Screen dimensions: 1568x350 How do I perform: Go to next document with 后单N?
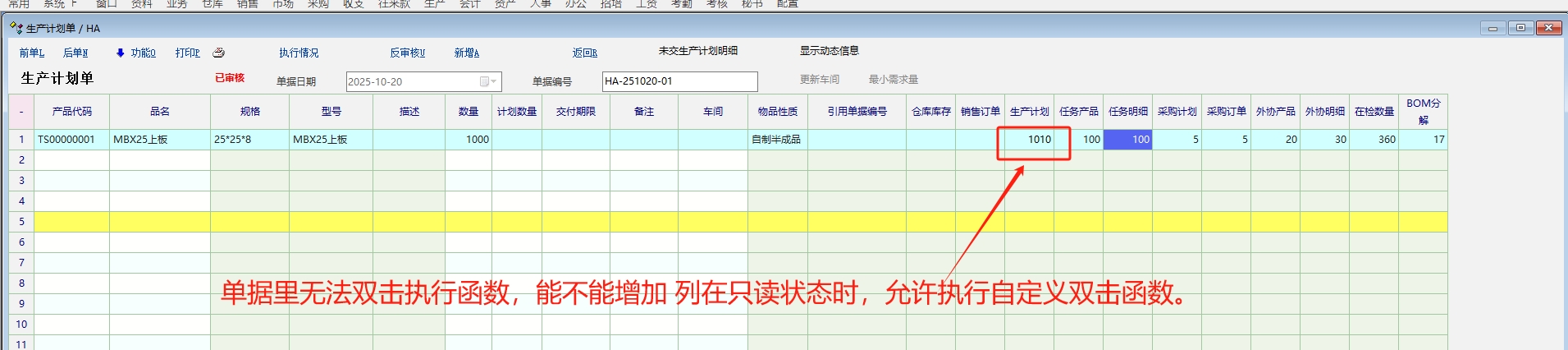pyautogui.click(x=75, y=53)
